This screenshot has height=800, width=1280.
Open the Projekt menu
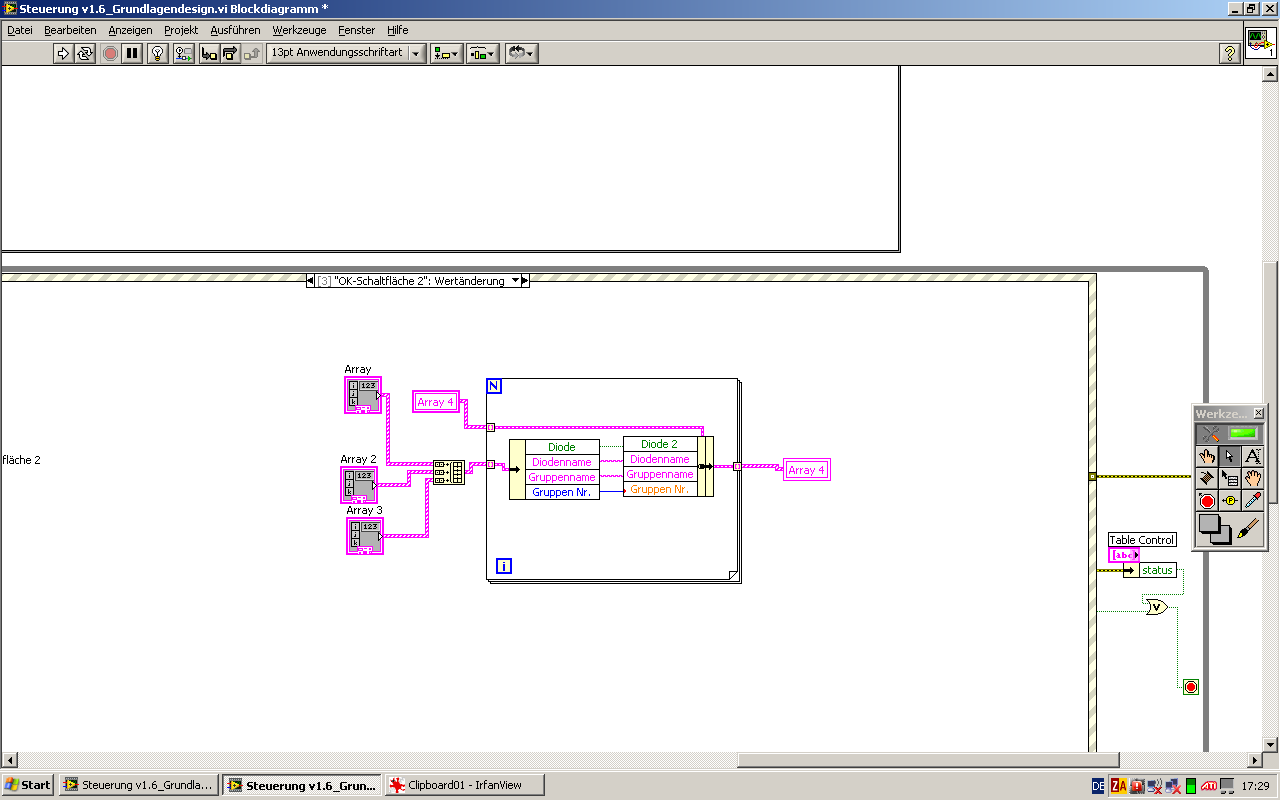point(181,30)
